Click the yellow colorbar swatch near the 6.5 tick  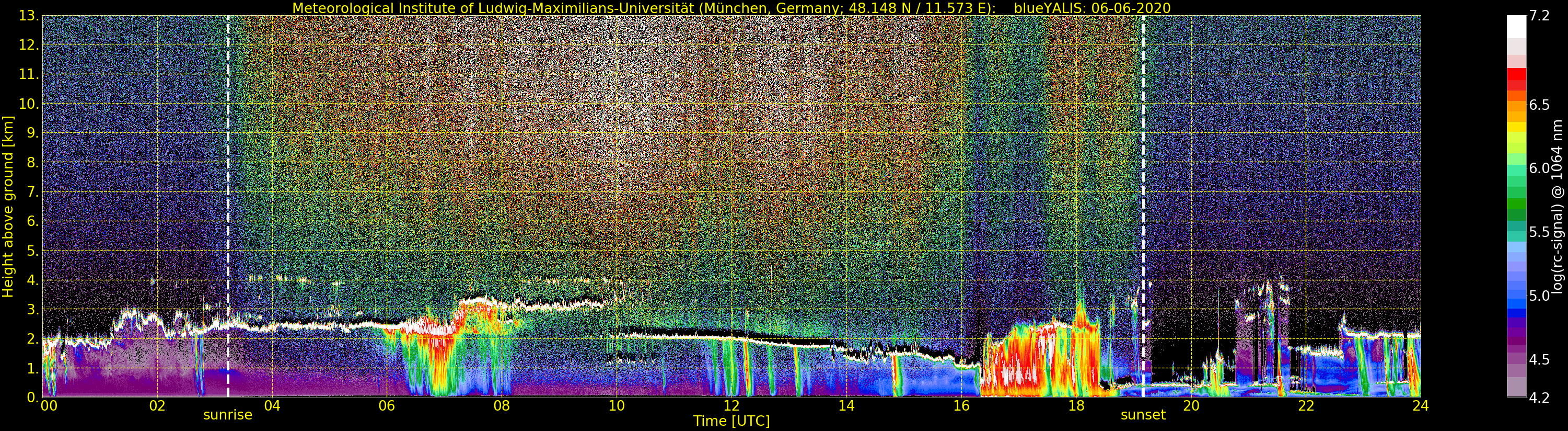pyautogui.click(x=1516, y=127)
